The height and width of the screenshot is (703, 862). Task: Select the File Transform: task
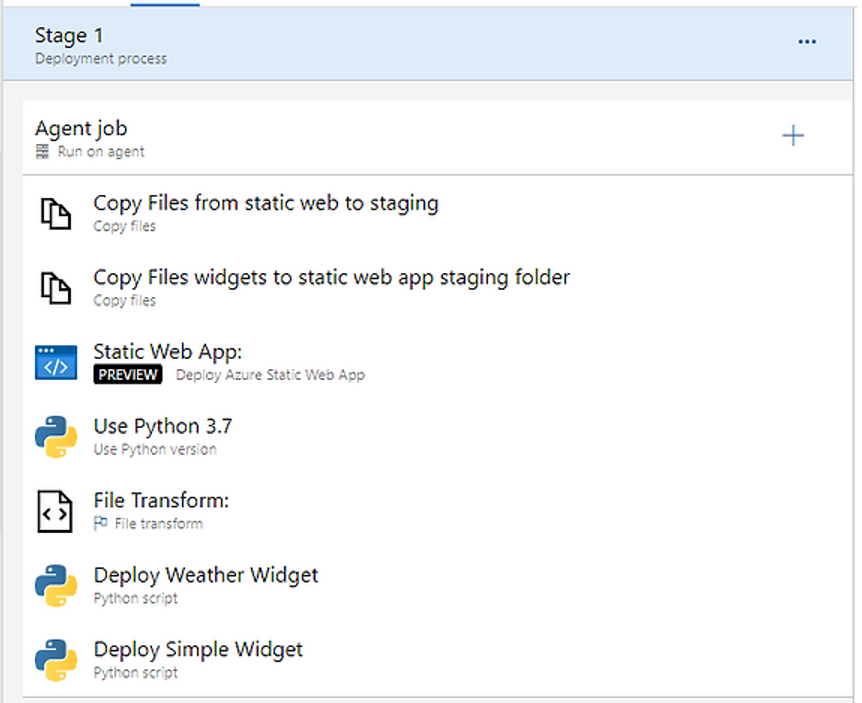(437, 511)
